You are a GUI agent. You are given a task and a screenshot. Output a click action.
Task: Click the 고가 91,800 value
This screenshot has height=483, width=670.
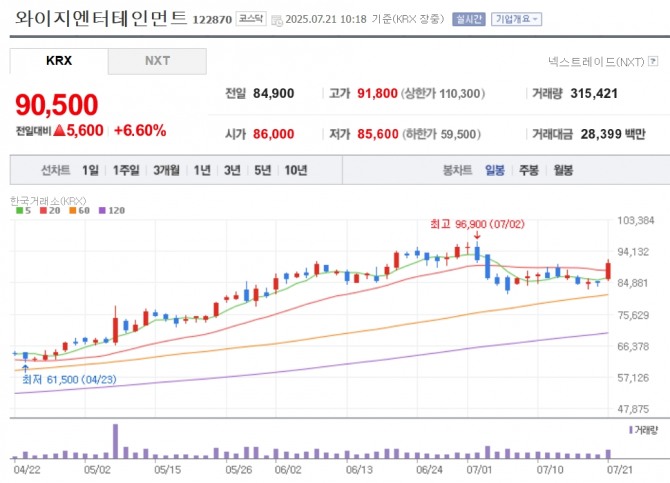pyautogui.click(x=377, y=93)
